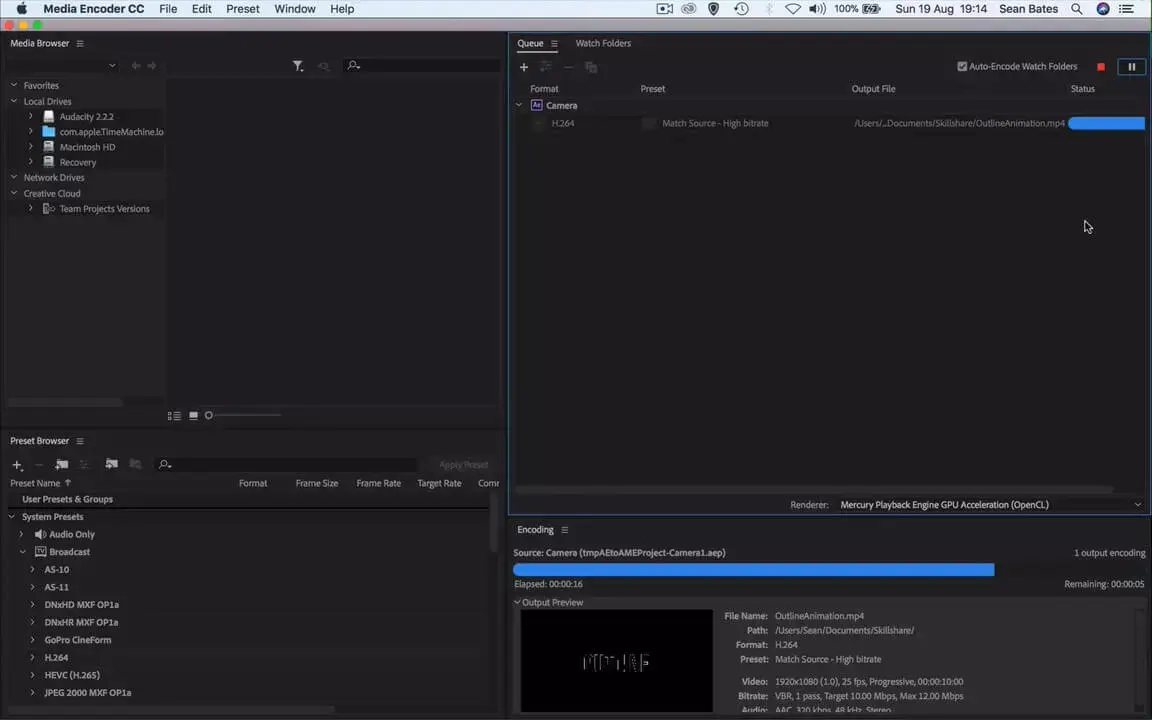Click the H.264 format link in Queue
Screen dimensions: 1152x720
(x=563, y=123)
